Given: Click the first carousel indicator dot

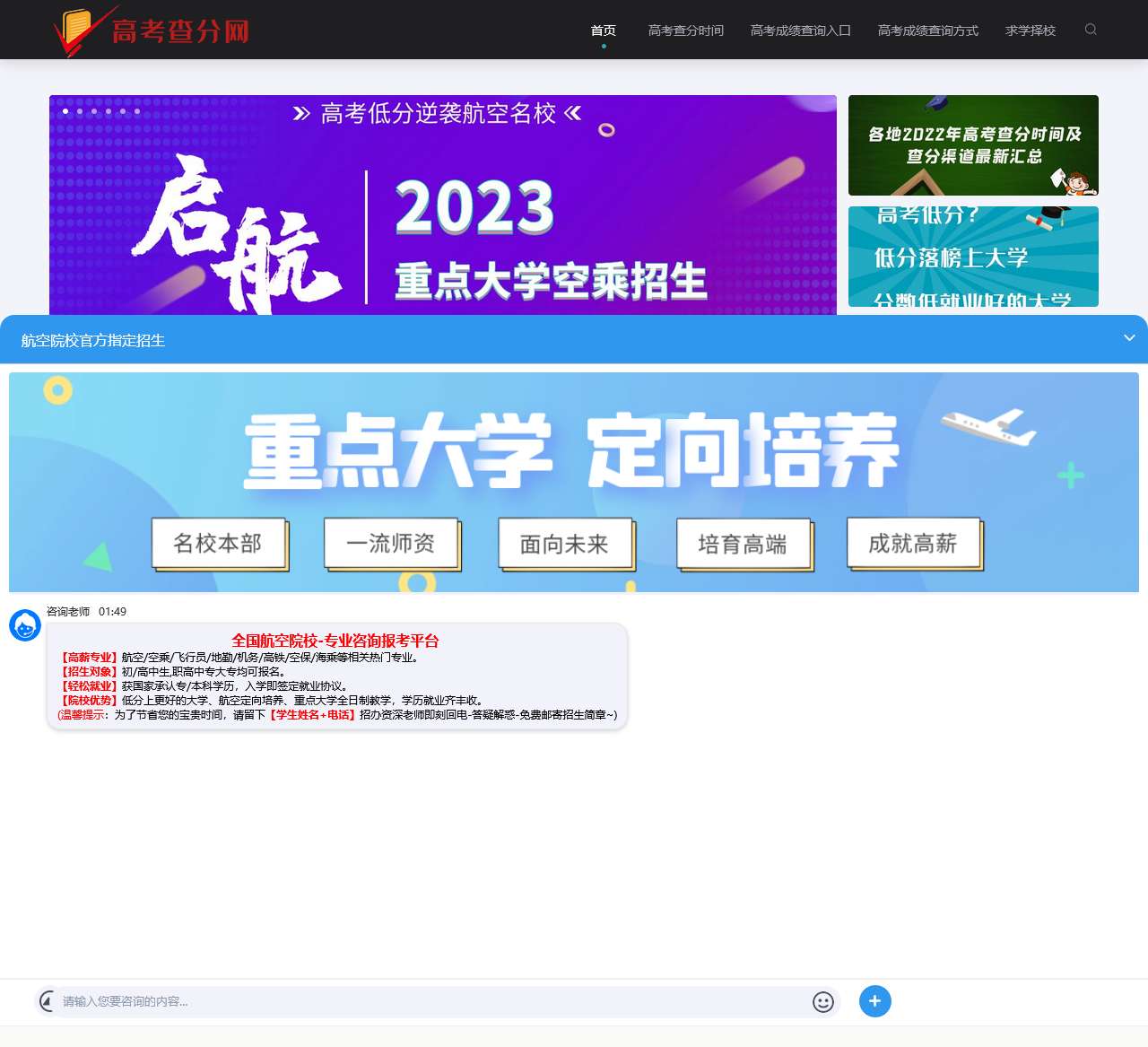Looking at the screenshot, I should (x=65, y=111).
